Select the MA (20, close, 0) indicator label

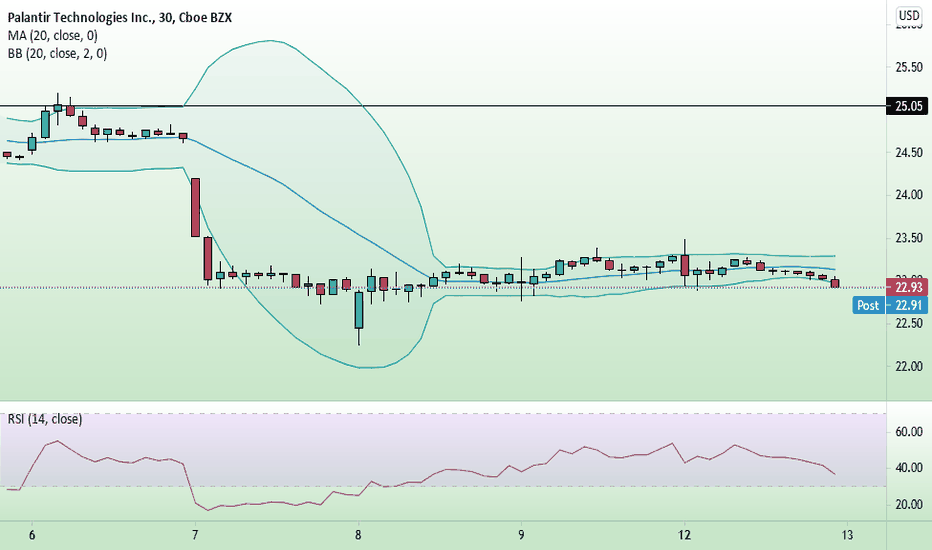[x=52, y=36]
